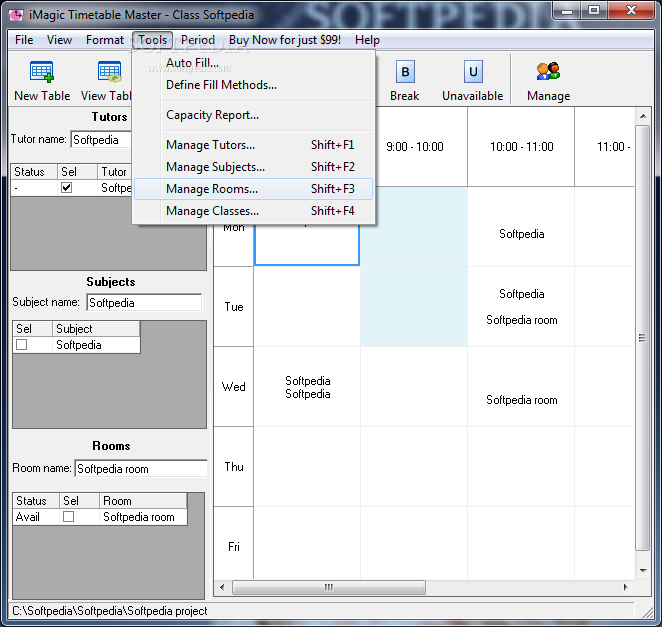Open the File menu
Image resolution: width=662 pixels, height=627 pixels.
tap(24, 40)
